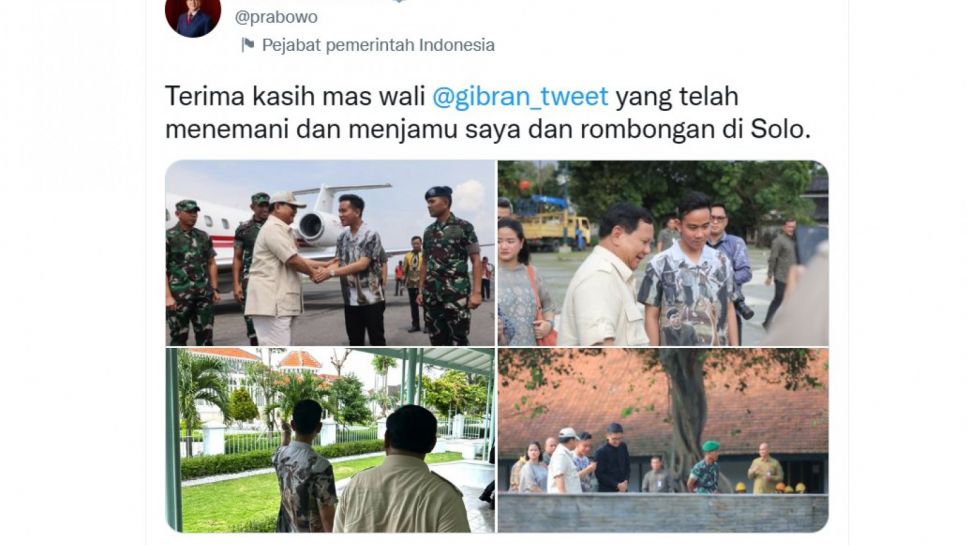Click the empty grey margin left of tweet
970x545 pixels.
73,272
